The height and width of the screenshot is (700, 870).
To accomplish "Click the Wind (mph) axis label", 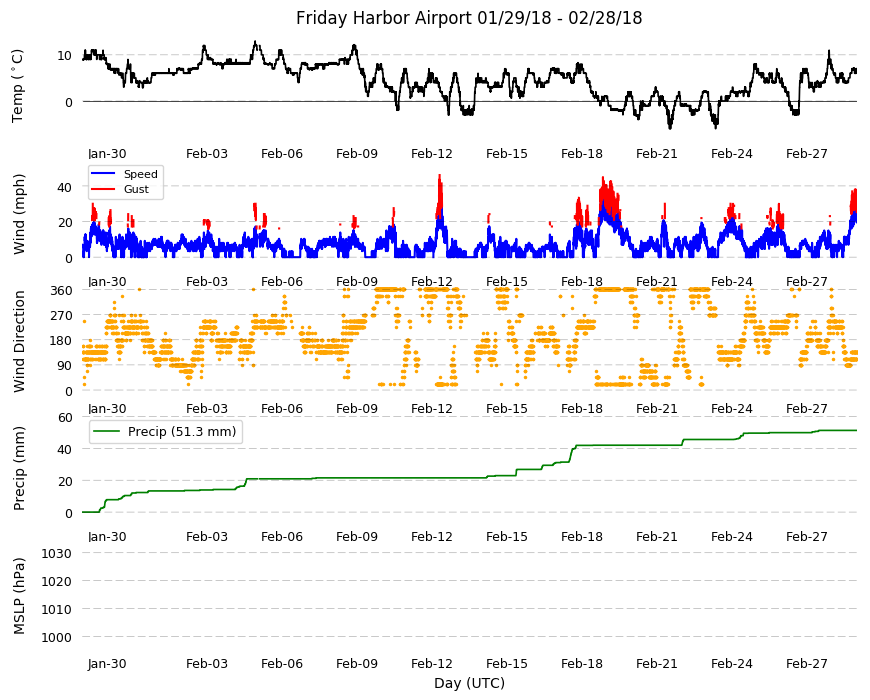I will 19,215.
